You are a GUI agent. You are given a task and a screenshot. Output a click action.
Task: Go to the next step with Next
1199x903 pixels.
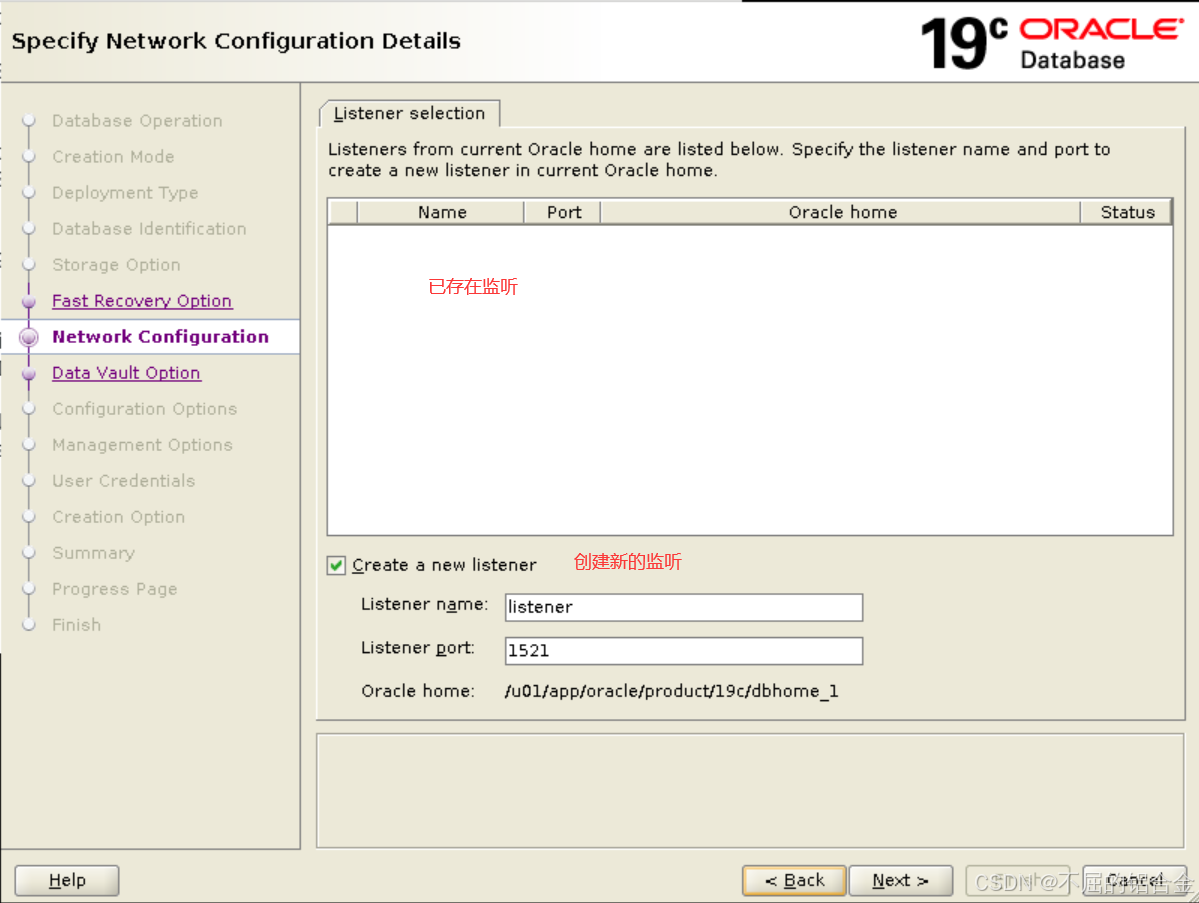(x=901, y=881)
